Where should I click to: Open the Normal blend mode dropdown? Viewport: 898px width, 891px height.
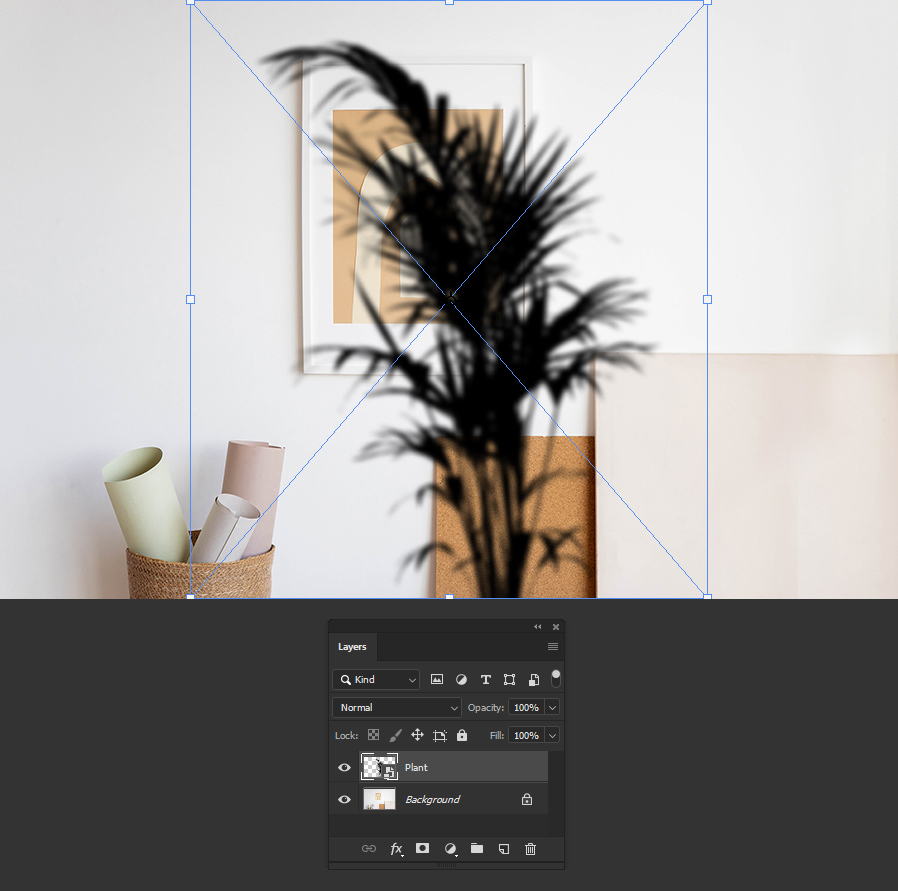pyautogui.click(x=396, y=707)
